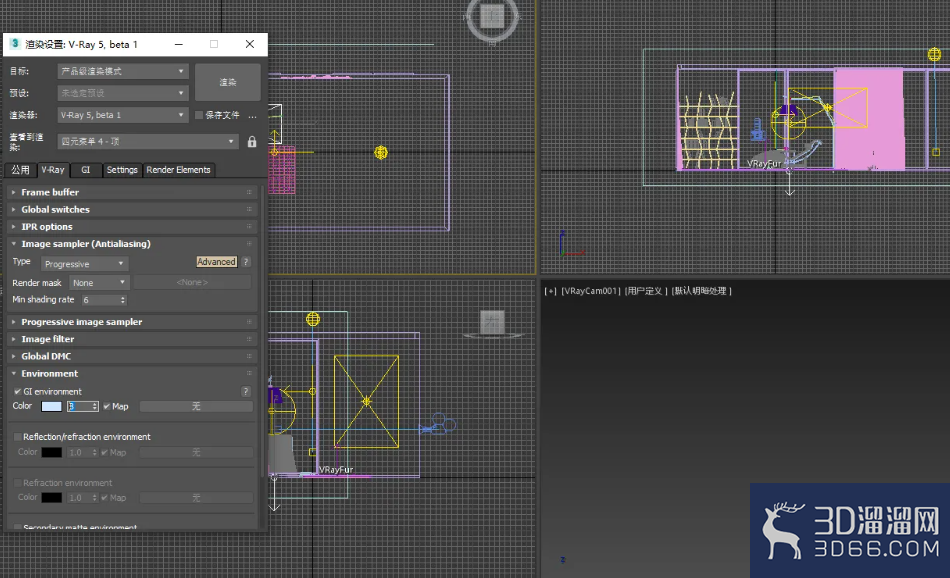
Task: Switch to the GI tab
Action: [85, 170]
